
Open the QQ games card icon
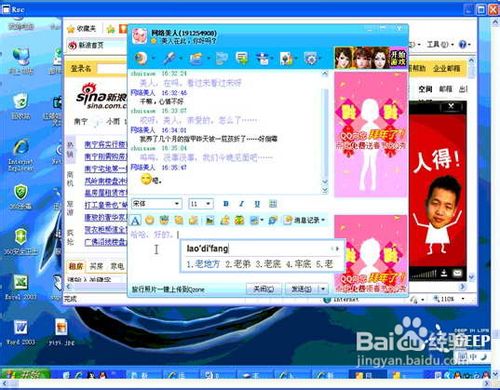286,58
